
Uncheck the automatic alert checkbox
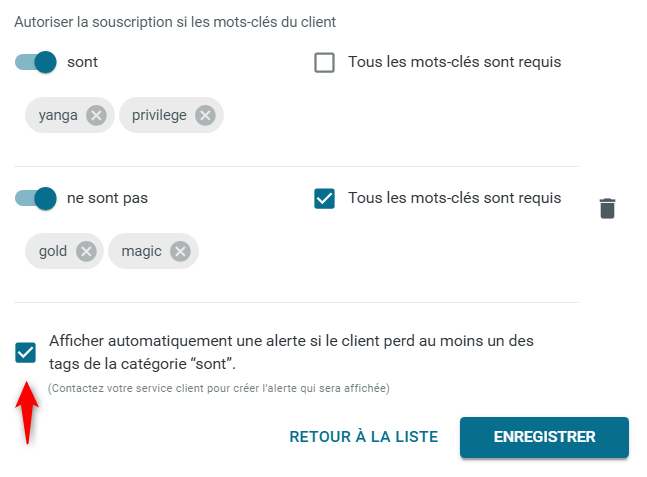coord(26,352)
